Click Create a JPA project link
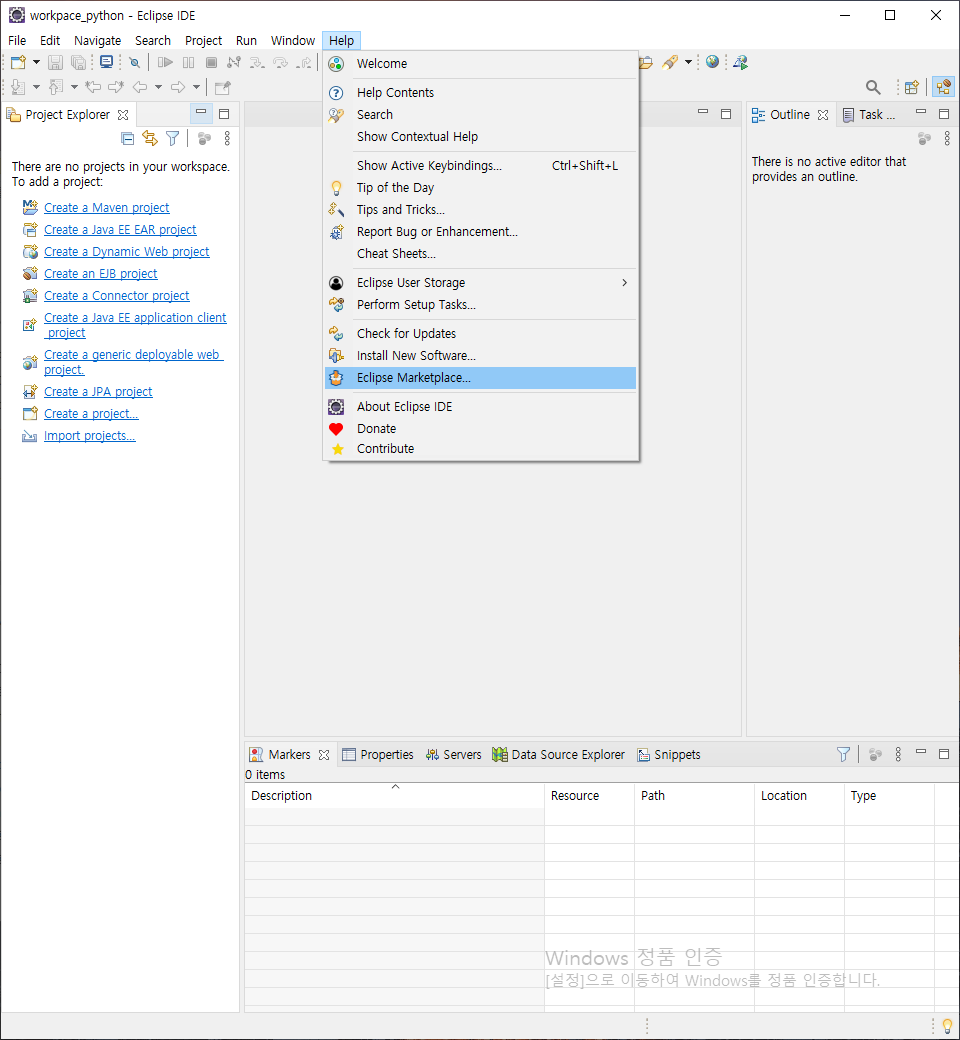 tap(98, 392)
